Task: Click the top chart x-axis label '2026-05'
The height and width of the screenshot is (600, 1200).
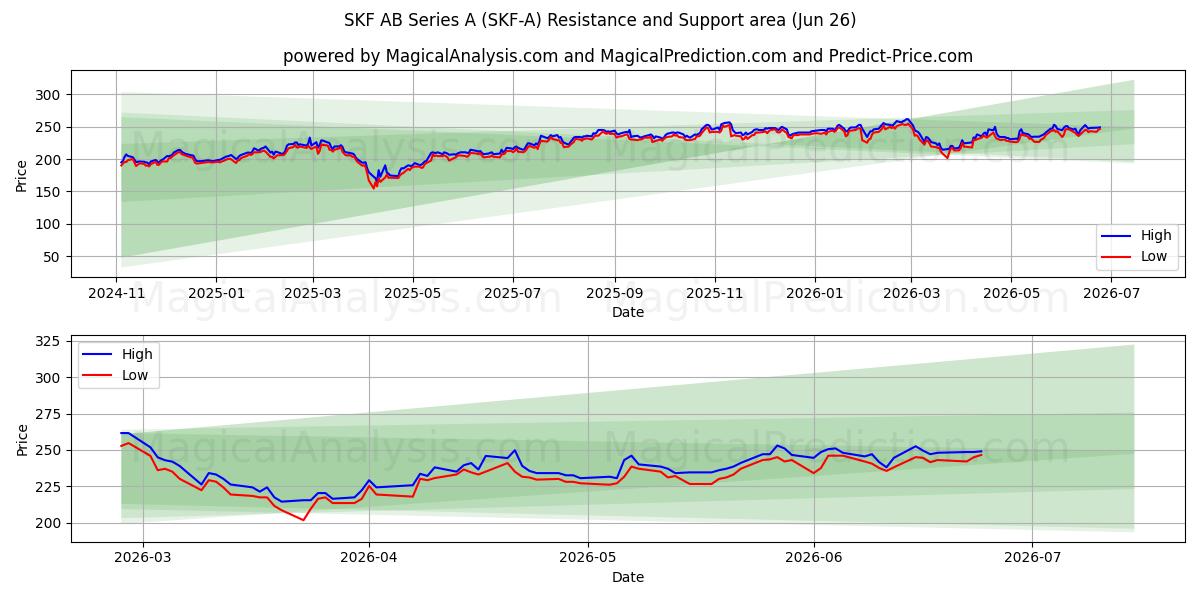Action: tap(1010, 293)
